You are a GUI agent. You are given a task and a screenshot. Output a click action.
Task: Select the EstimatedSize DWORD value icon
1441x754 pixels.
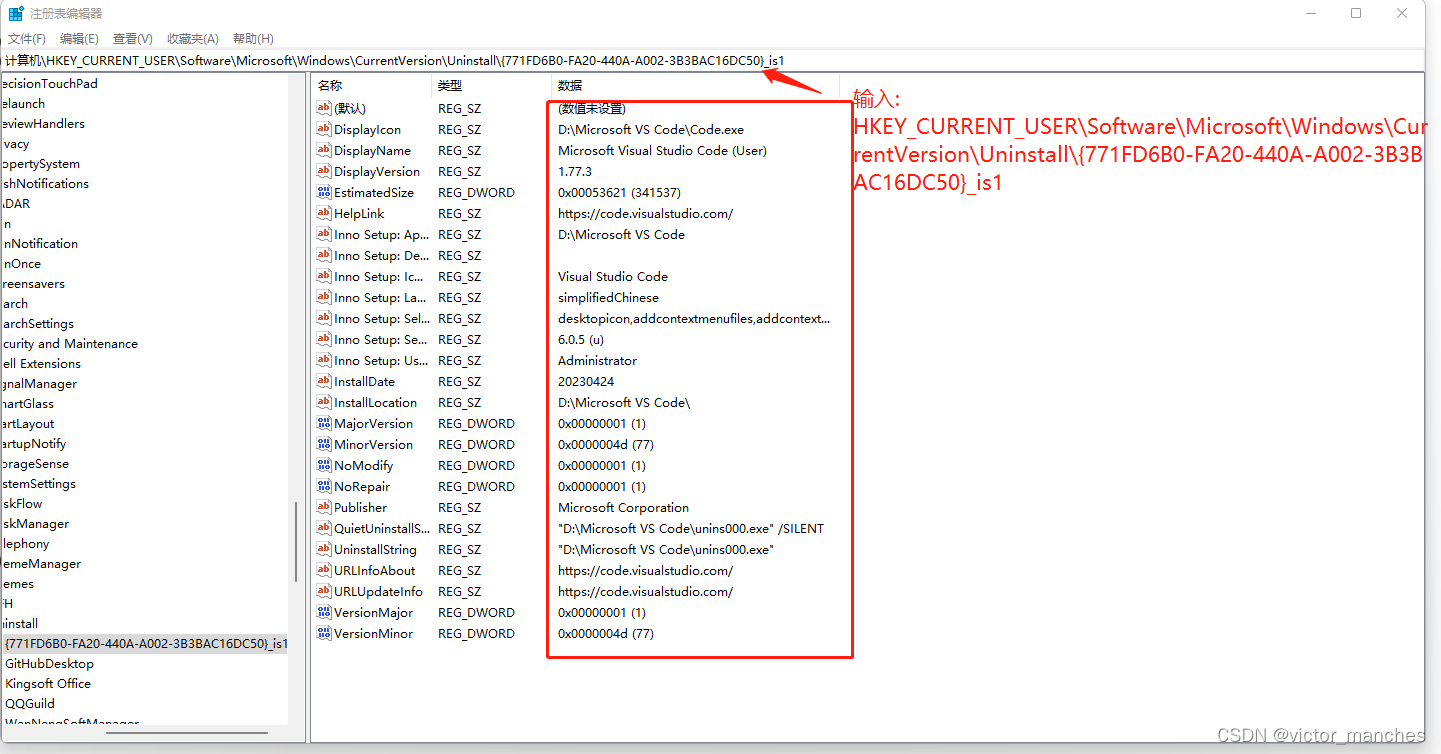pos(324,192)
